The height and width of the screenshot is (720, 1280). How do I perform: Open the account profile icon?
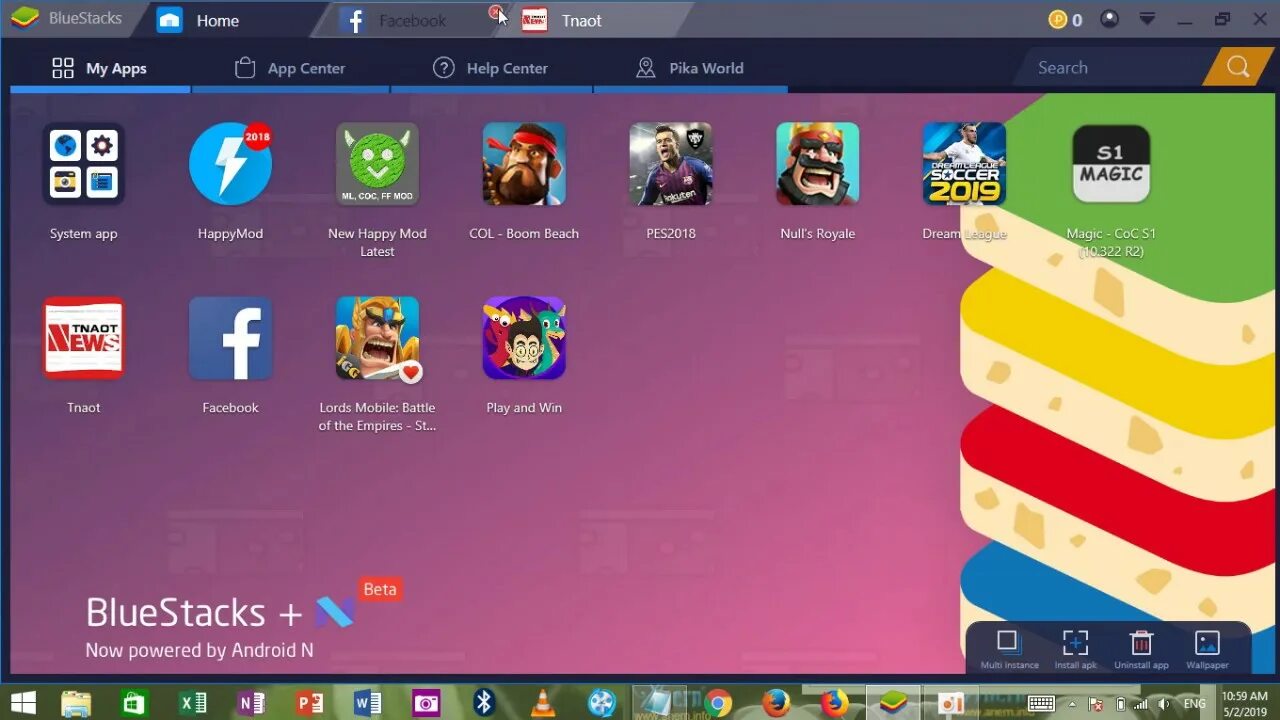[x=1109, y=19]
